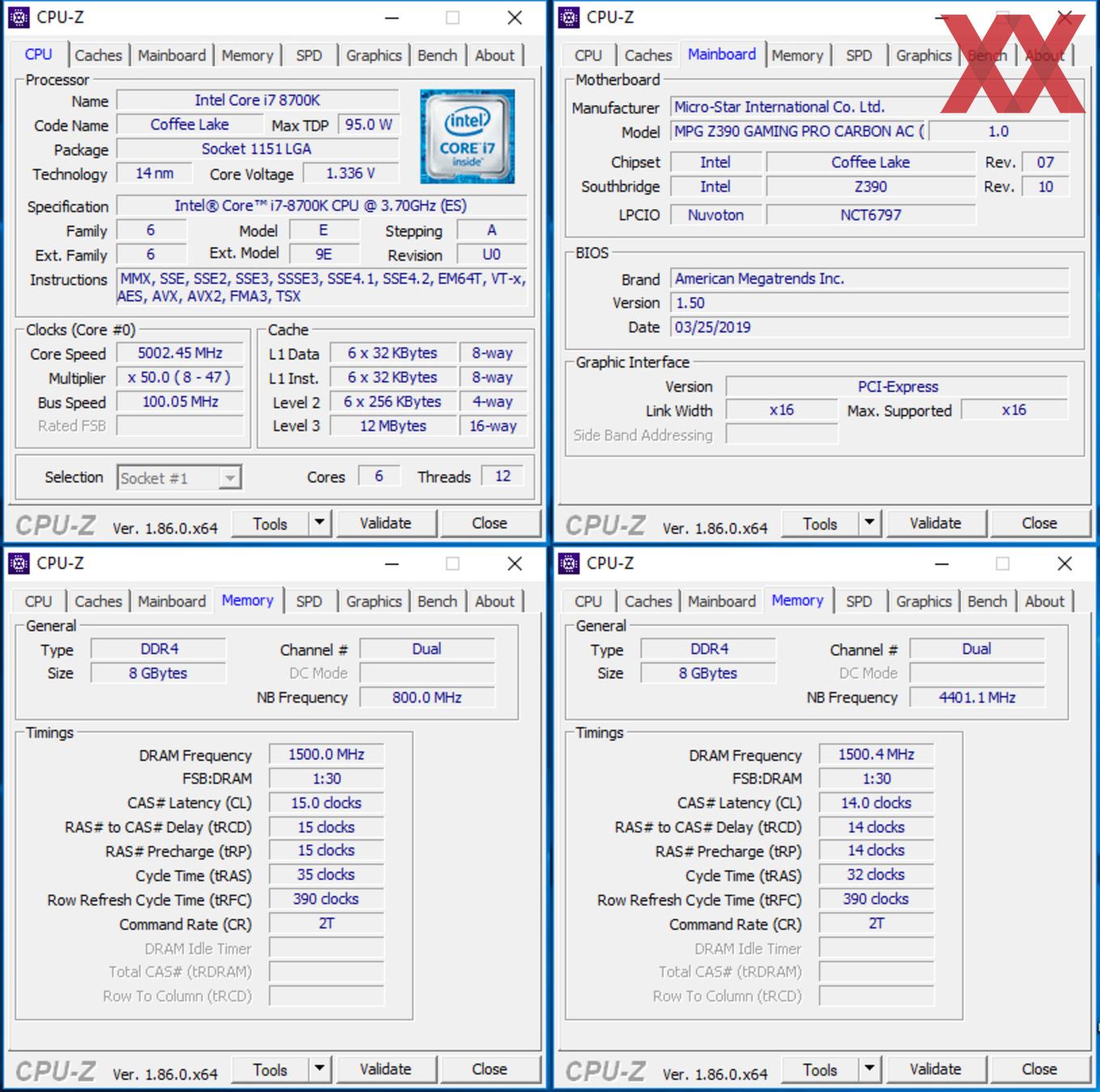The width and height of the screenshot is (1100, 1092).
Task: Click Close button in top-left window
Action: [490, 523]
